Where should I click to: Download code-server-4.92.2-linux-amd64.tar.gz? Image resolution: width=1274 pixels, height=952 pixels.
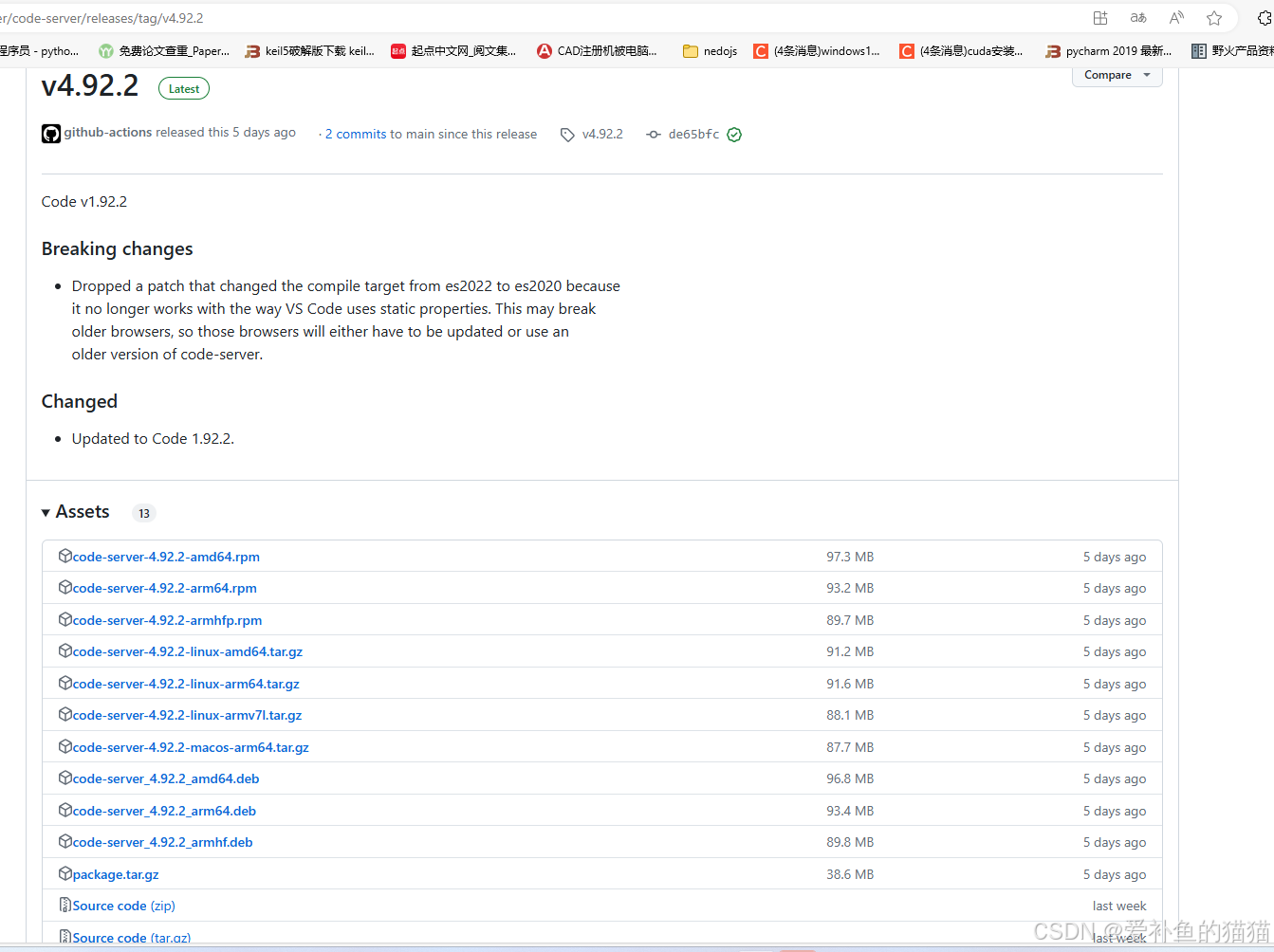(188, 651)
